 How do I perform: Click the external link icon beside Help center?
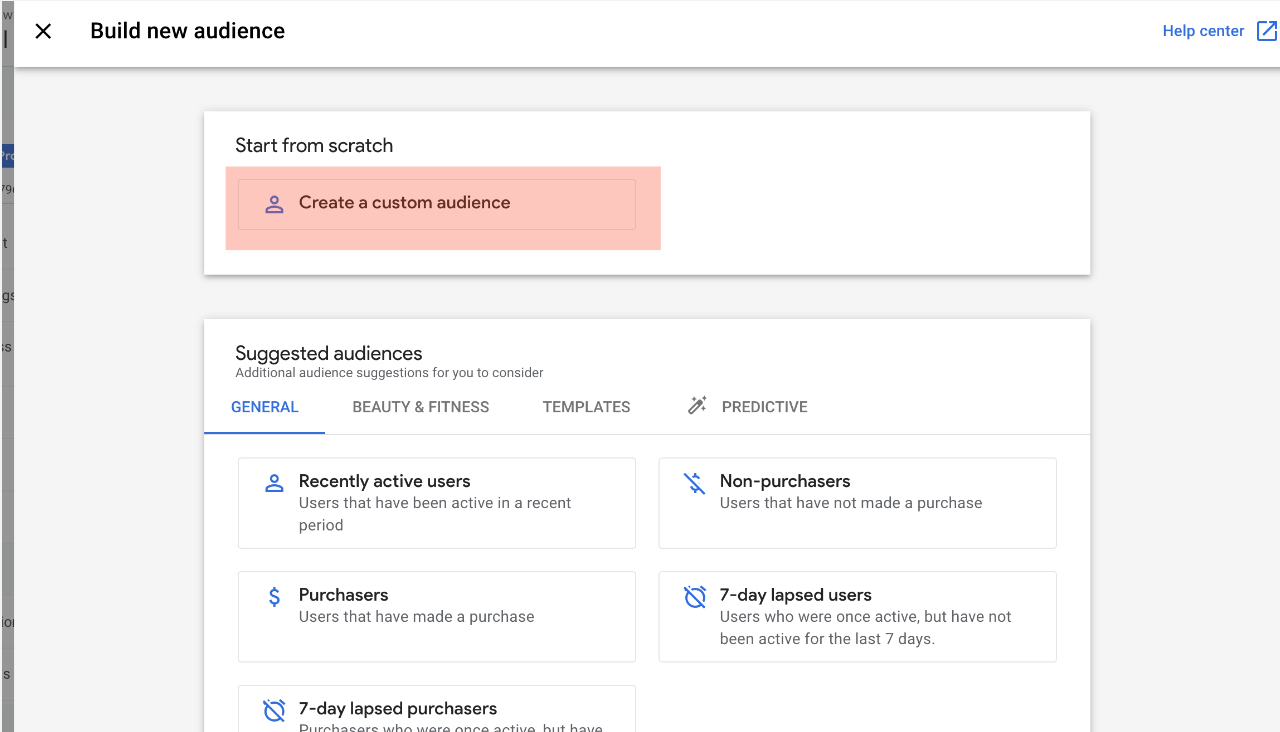tap(1266, 31)
